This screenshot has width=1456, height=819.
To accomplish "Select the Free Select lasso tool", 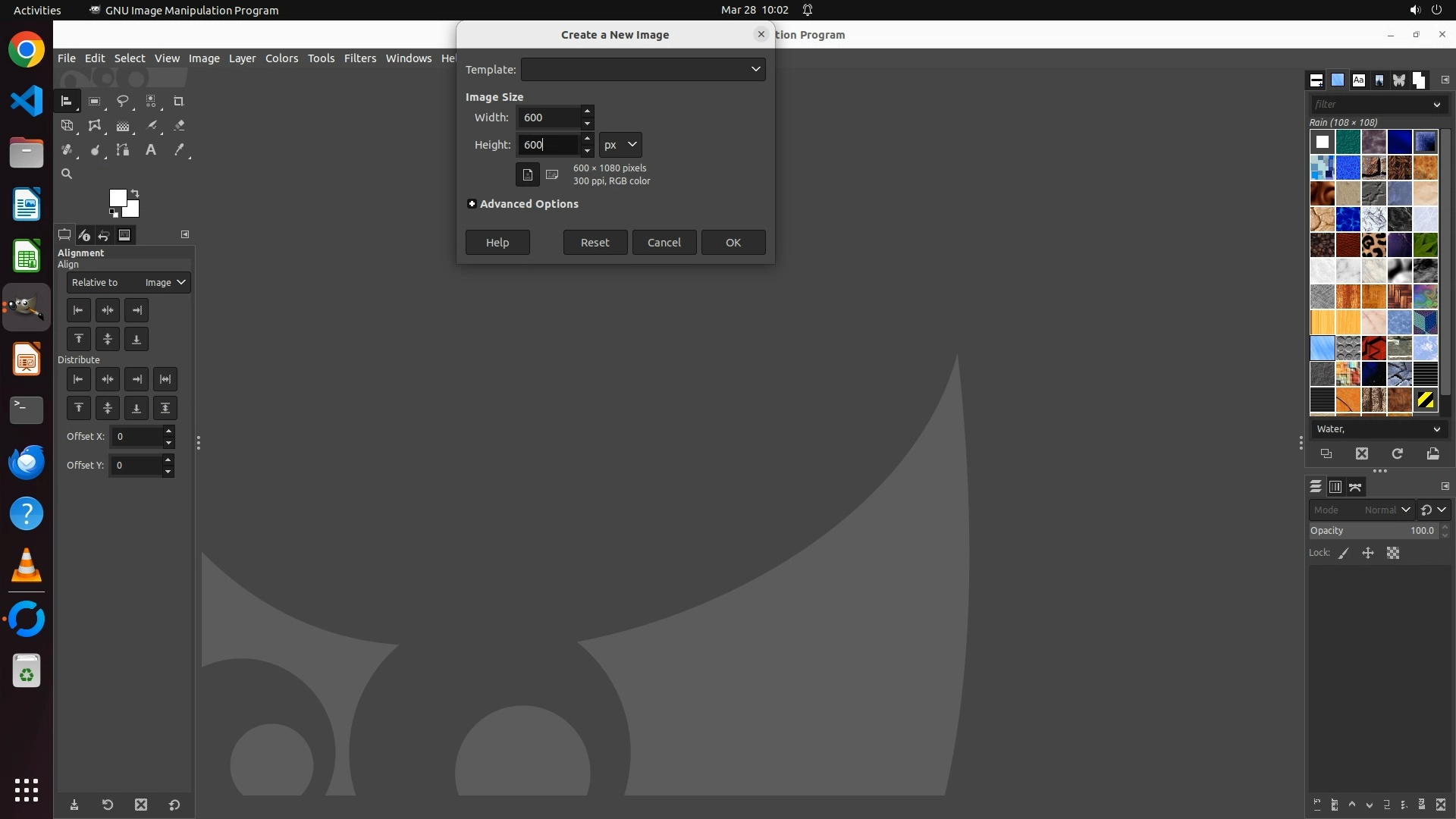I will pos(122,101).
